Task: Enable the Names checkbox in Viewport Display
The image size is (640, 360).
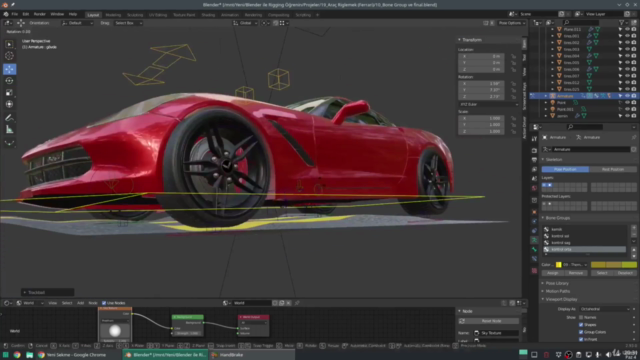Action: (581, 318)
